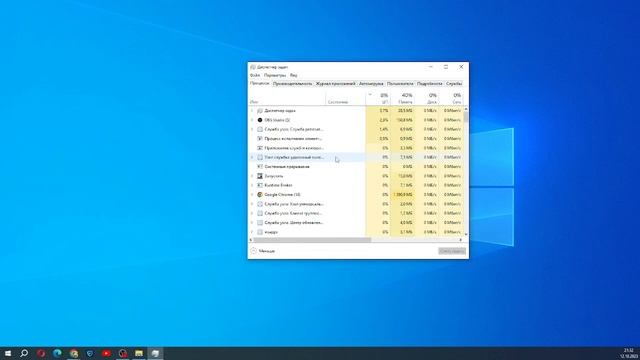Click the 2,2% CPU cell for OBS Studio
This screenshot has width=640, height=360.
pyautogui.click(x=378, y=120)
